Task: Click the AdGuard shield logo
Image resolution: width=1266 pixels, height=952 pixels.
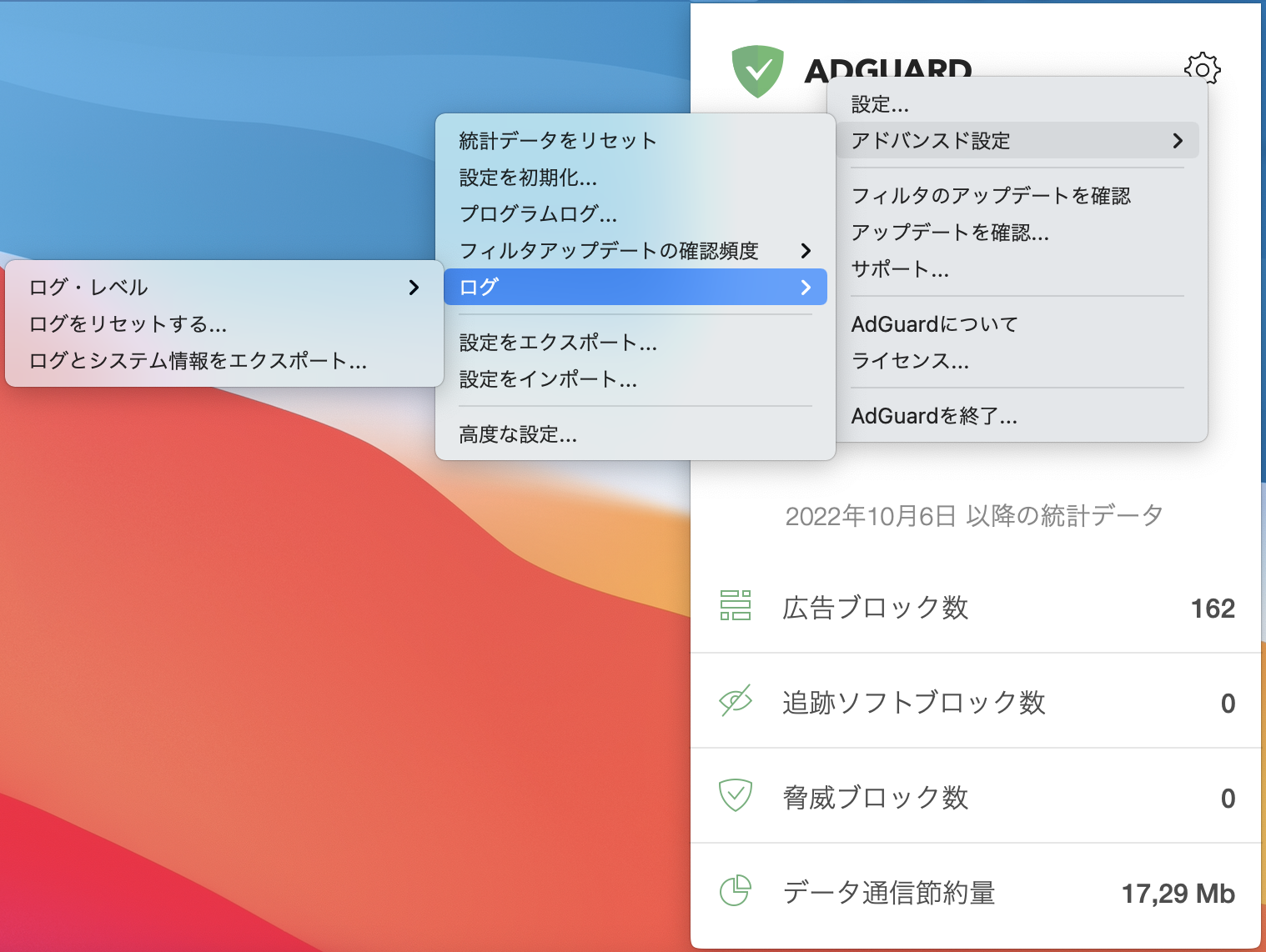Action: click(x=757, y=71)
